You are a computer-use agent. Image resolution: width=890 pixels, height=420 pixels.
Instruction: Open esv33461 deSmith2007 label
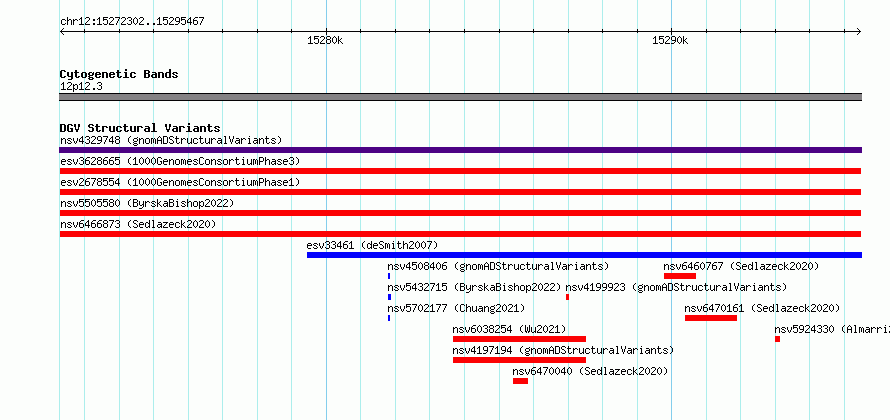[x=372, y=245]
